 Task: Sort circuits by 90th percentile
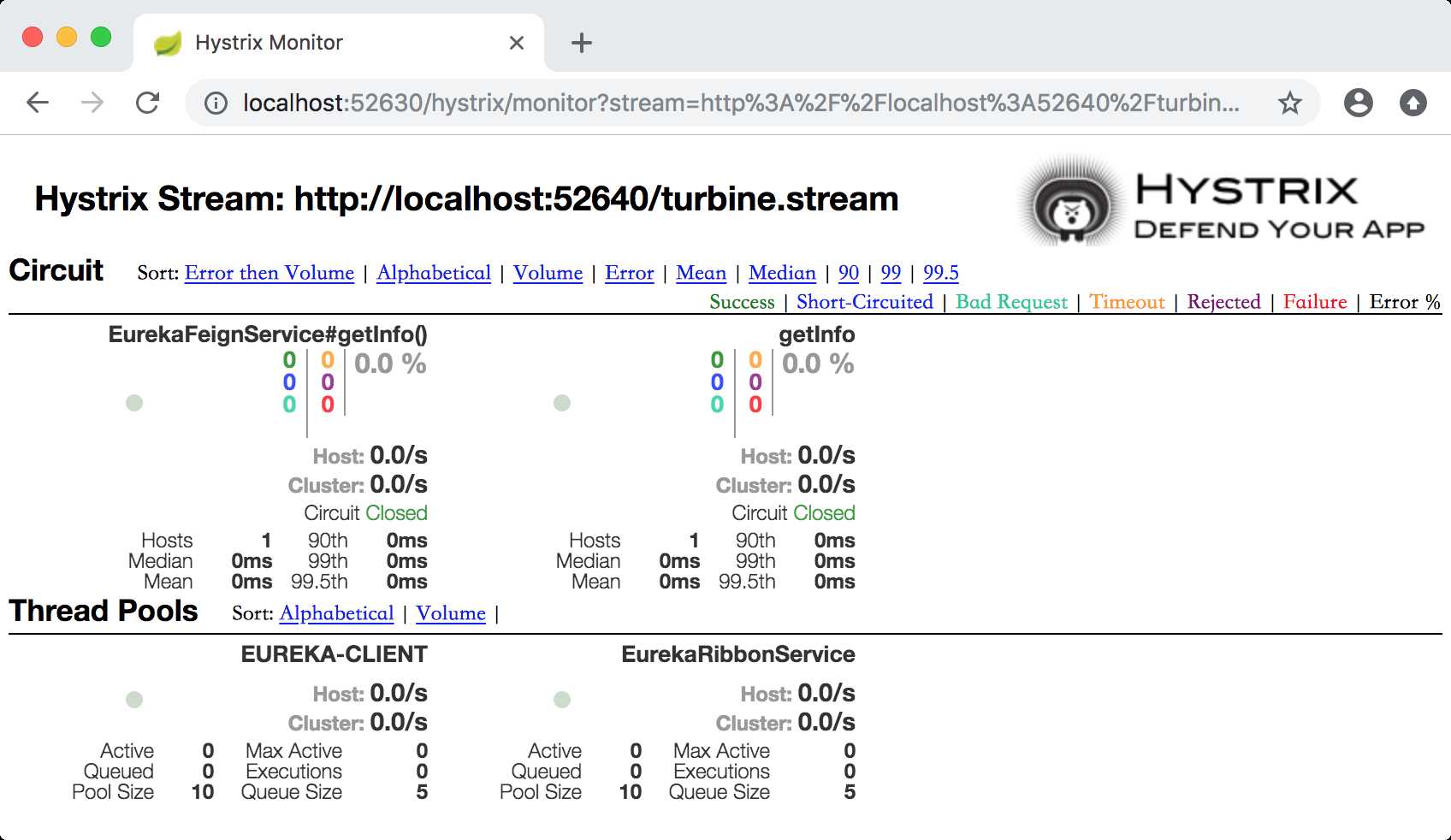pyautogui.click(x=849, y=273)
